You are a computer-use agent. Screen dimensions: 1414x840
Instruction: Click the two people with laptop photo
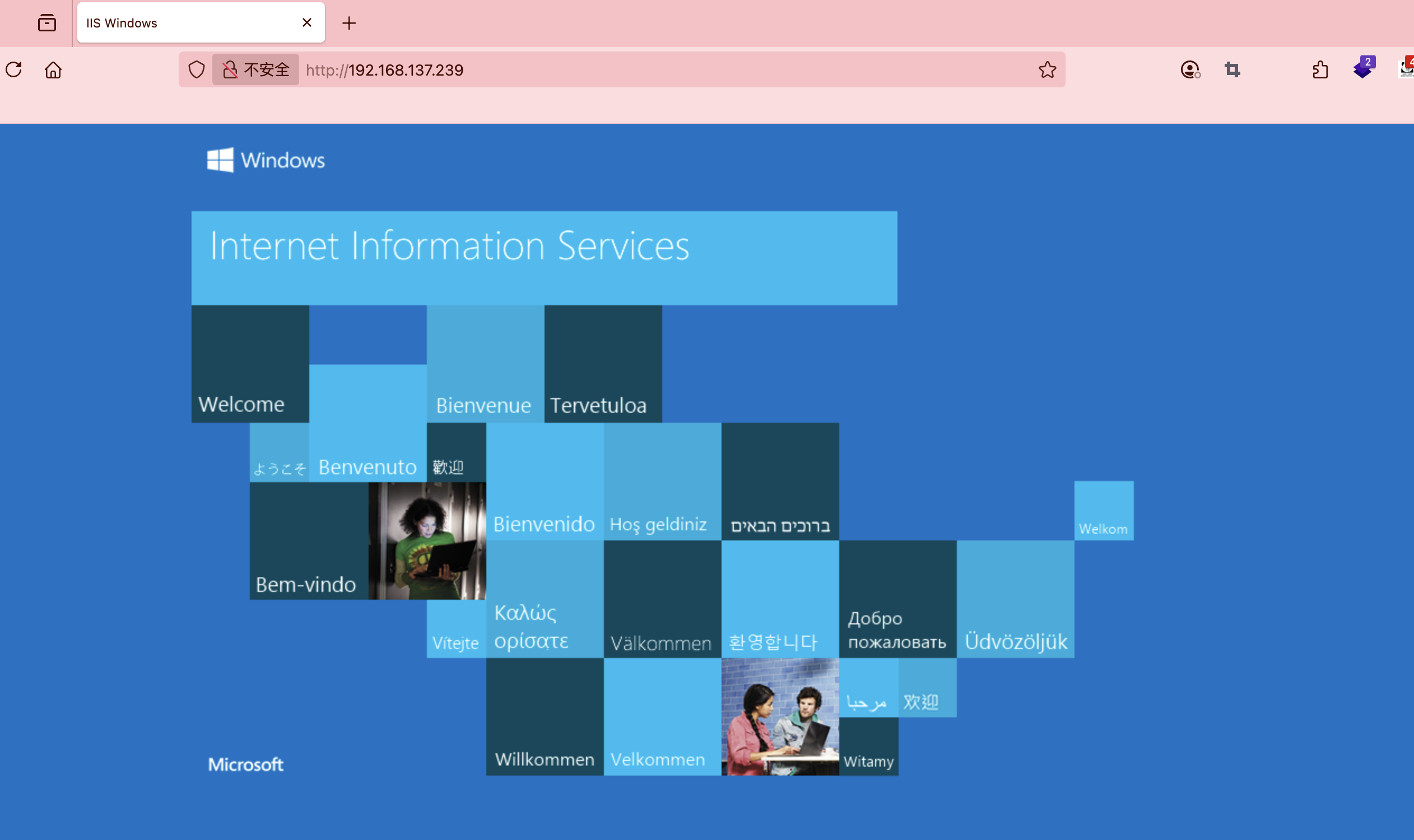coord(780,717)
